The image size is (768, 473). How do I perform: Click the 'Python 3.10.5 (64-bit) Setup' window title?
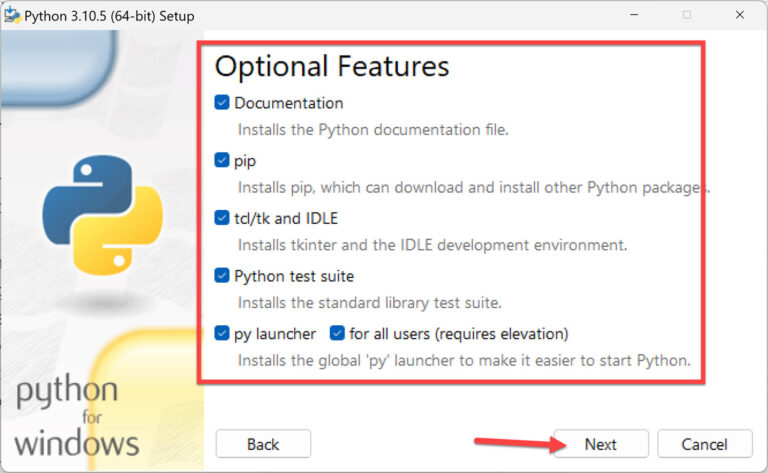pyautogui.click(x=109, y=16)
